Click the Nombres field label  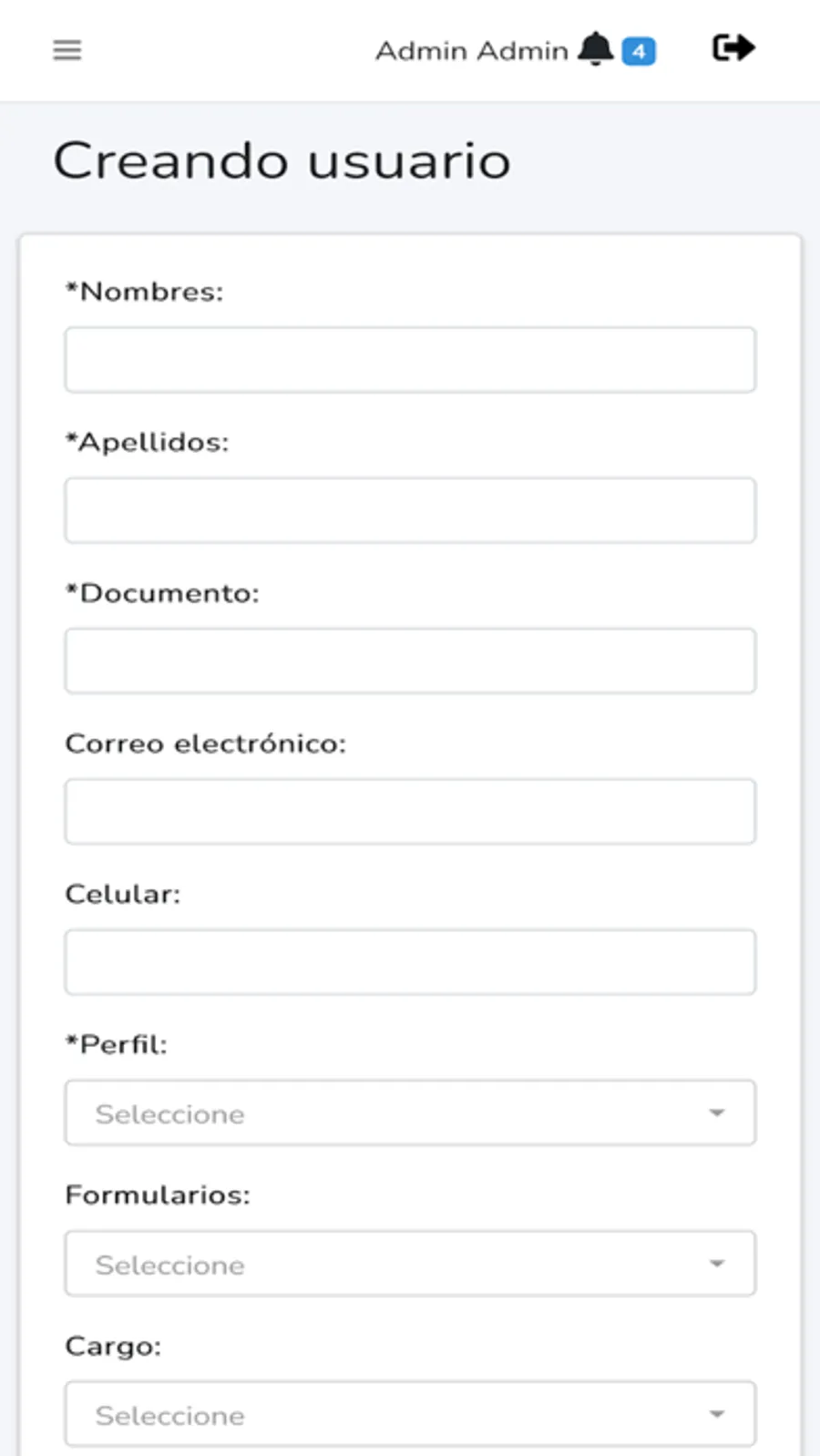145,292
